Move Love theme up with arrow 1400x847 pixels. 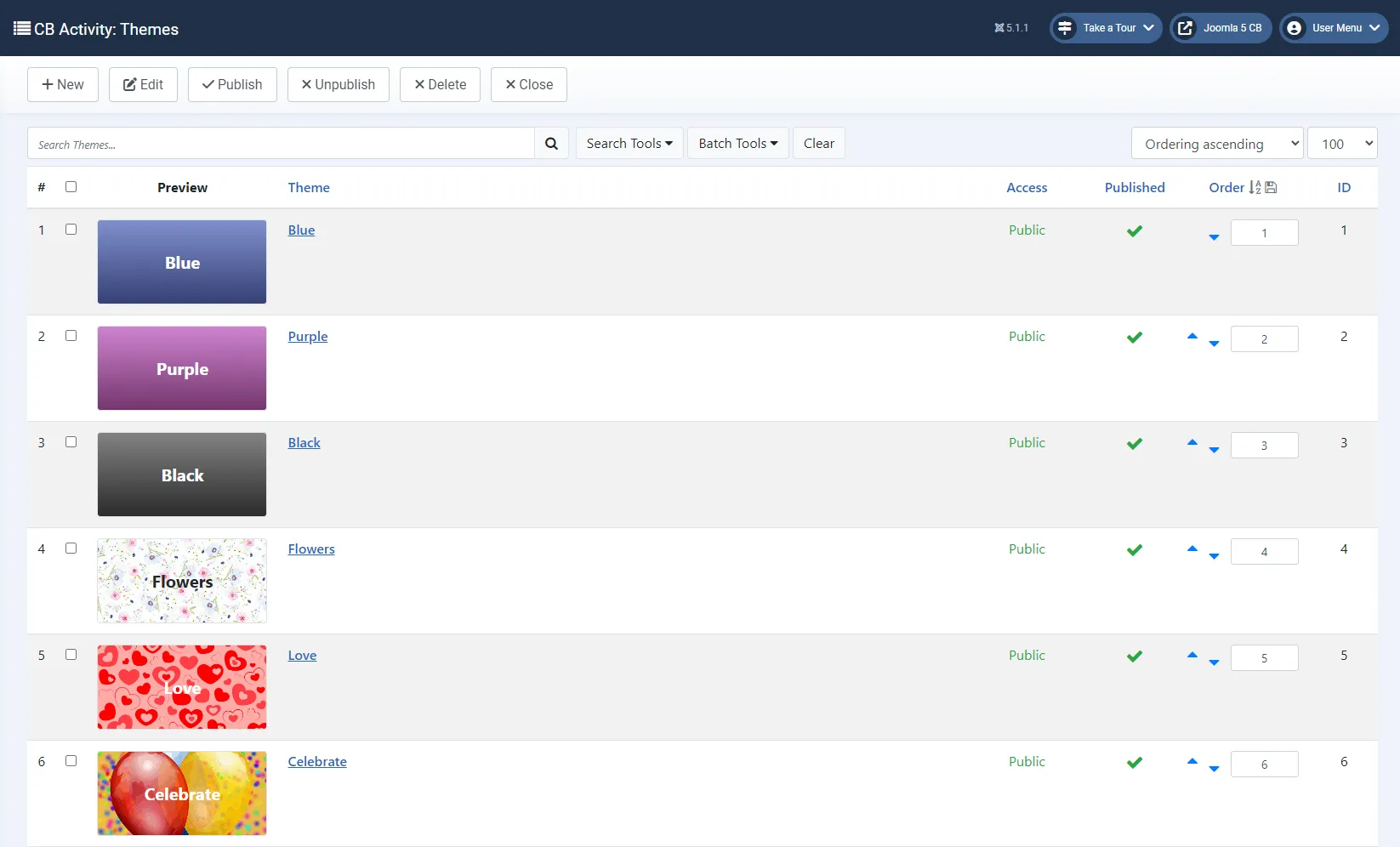pos(1192,656)
